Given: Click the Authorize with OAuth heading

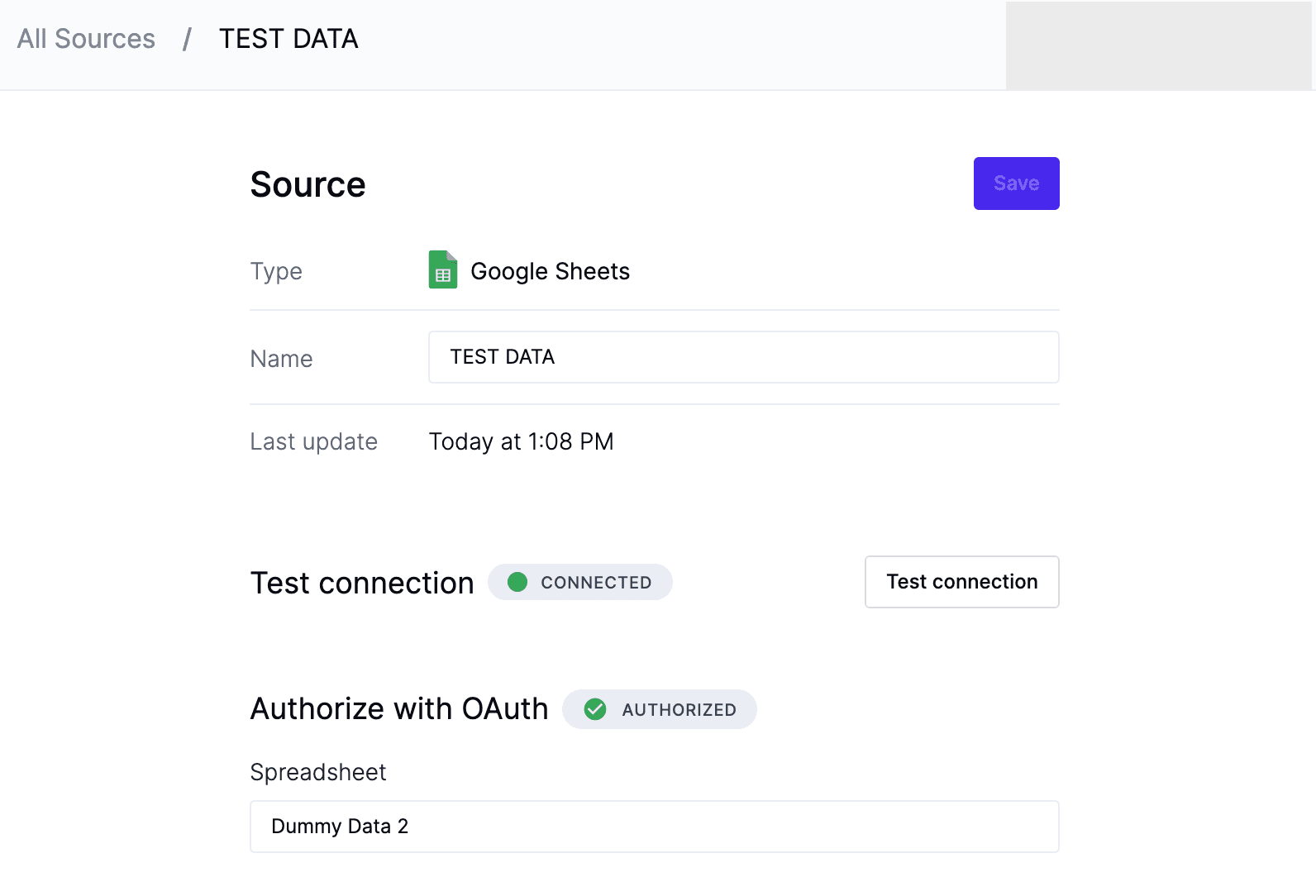Looking at the screenshot, I should pyautogui.click(x=399, y=709).
